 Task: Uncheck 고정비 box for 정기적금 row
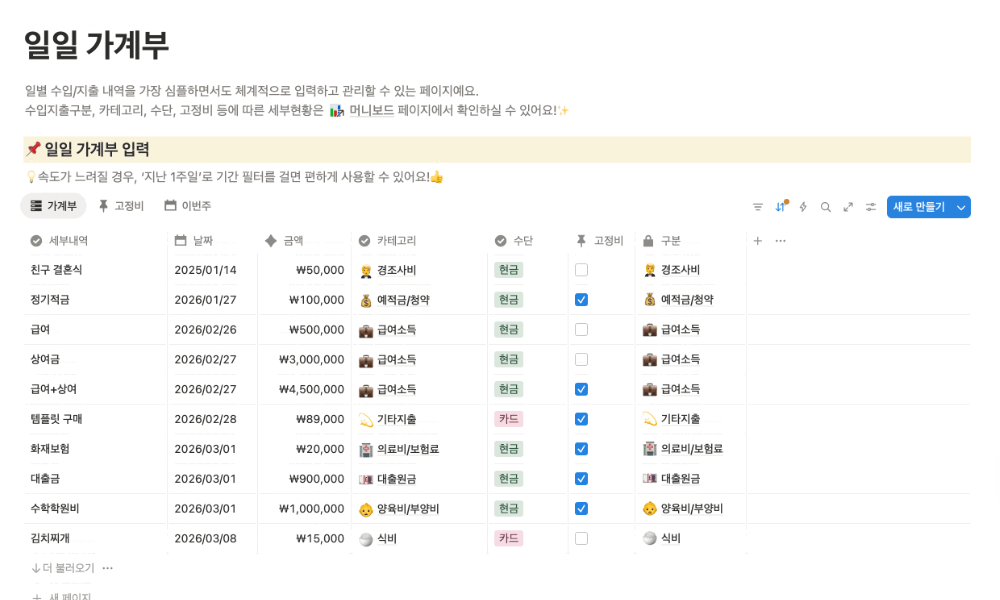coord(581,300)
